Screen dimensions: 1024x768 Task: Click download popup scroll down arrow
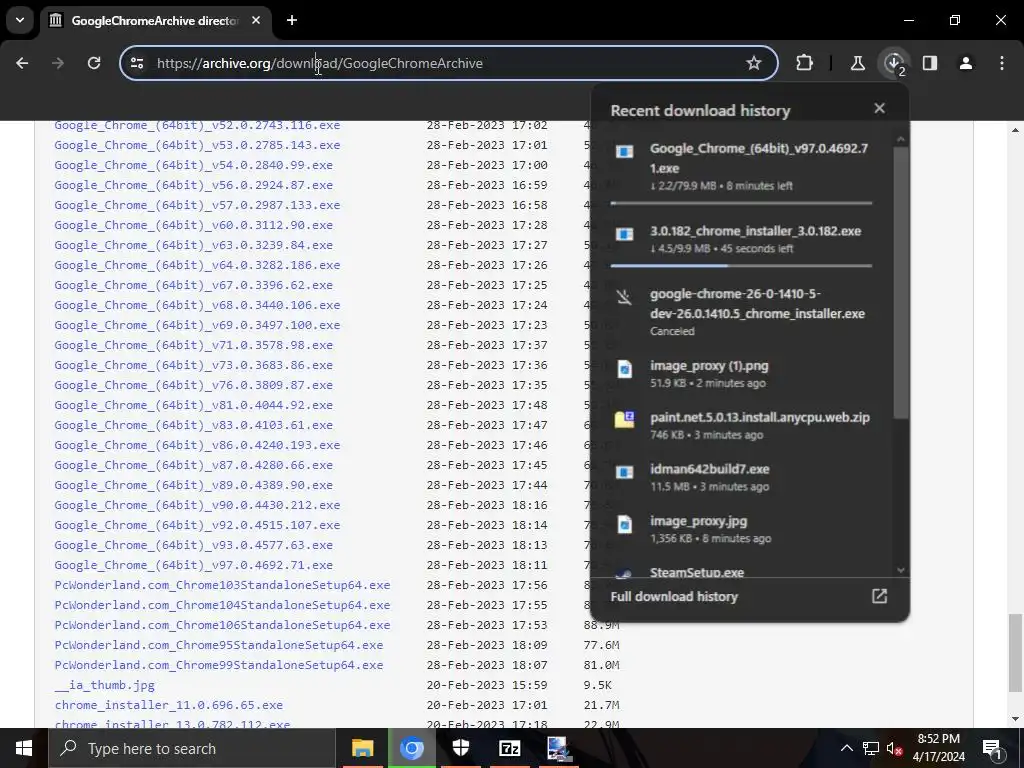(x=901, y=570)
